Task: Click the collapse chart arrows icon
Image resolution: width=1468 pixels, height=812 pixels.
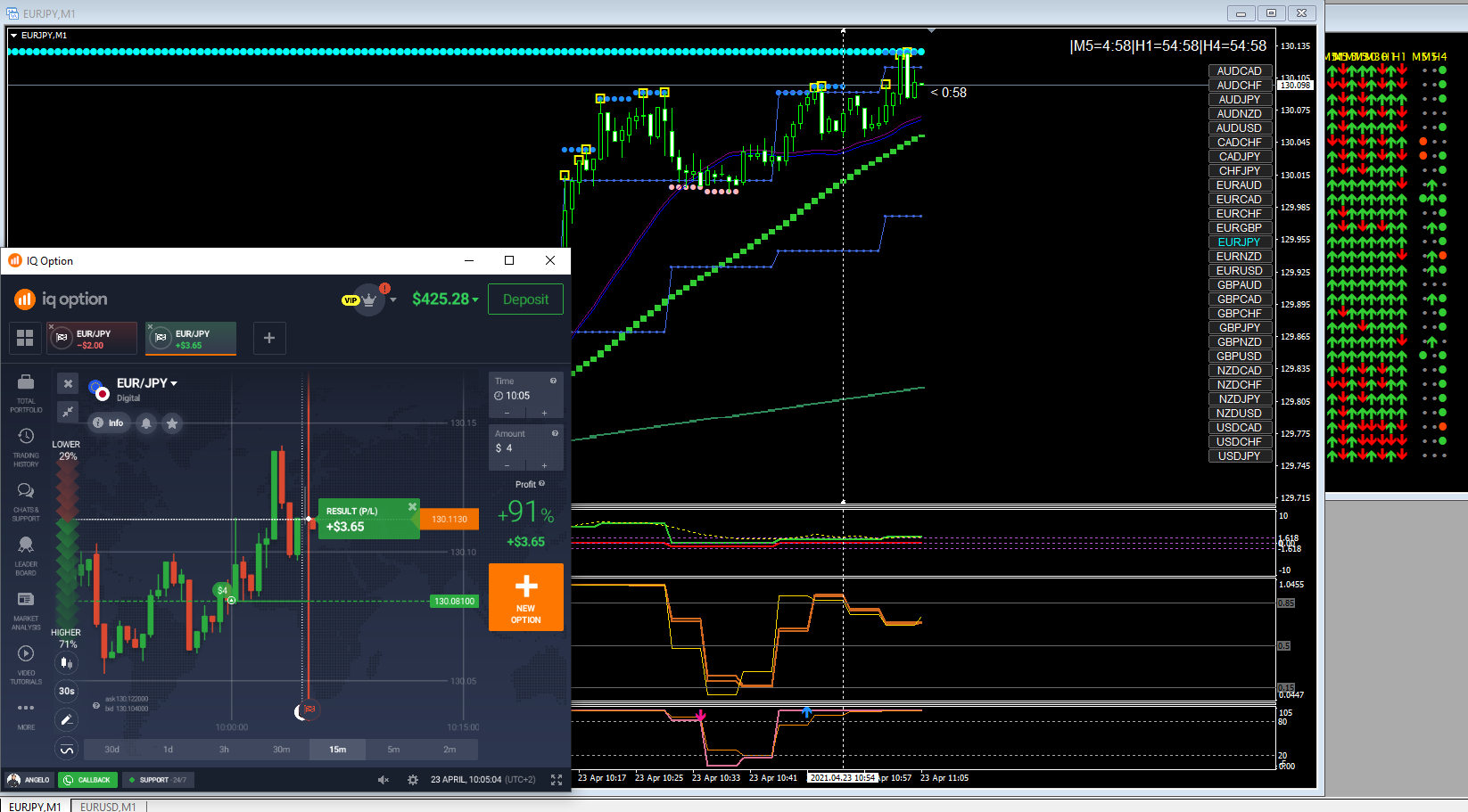Action: click(x=68, y=411)
